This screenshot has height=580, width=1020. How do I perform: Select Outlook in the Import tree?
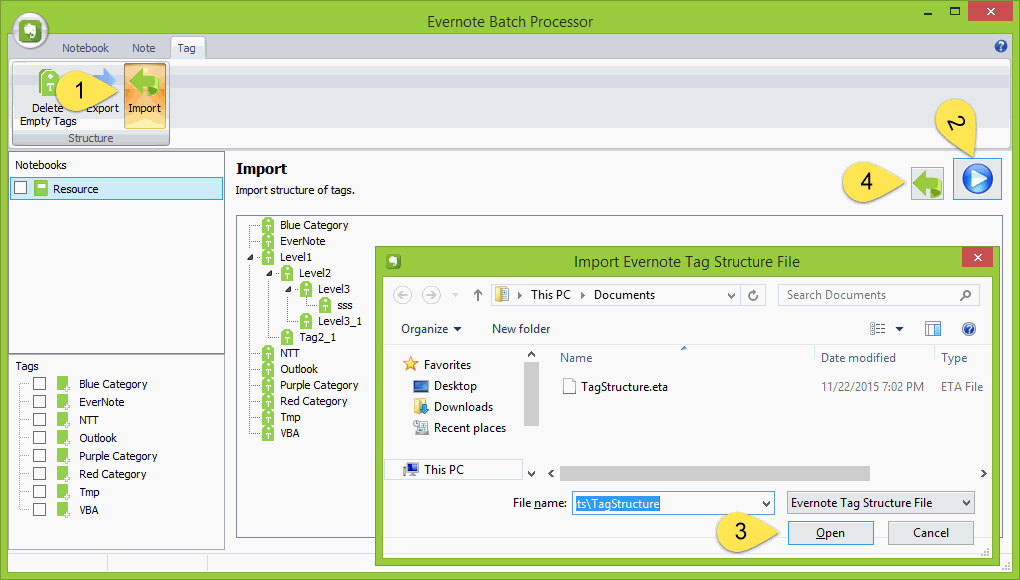(299, 369)
